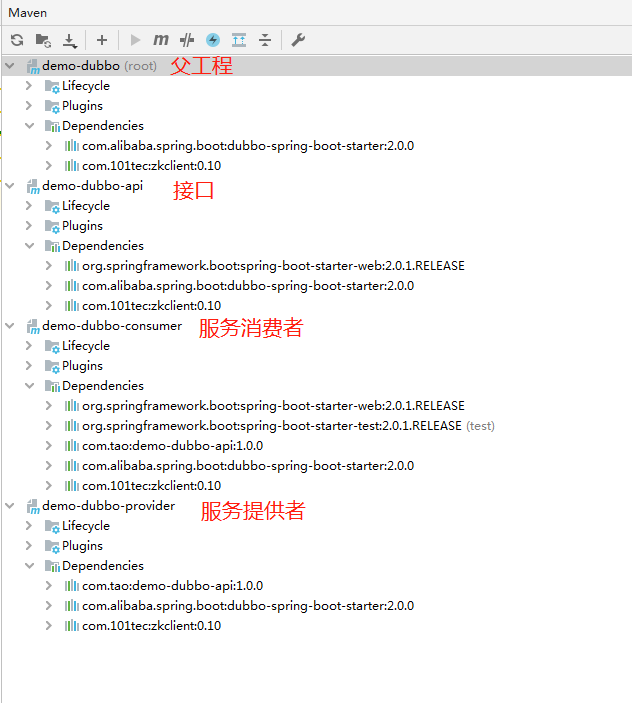Image resolution: width=632 pixels, height=703 pixels.
Task: Select Dependencies under demo-dubbo-api
Action: 103,246
